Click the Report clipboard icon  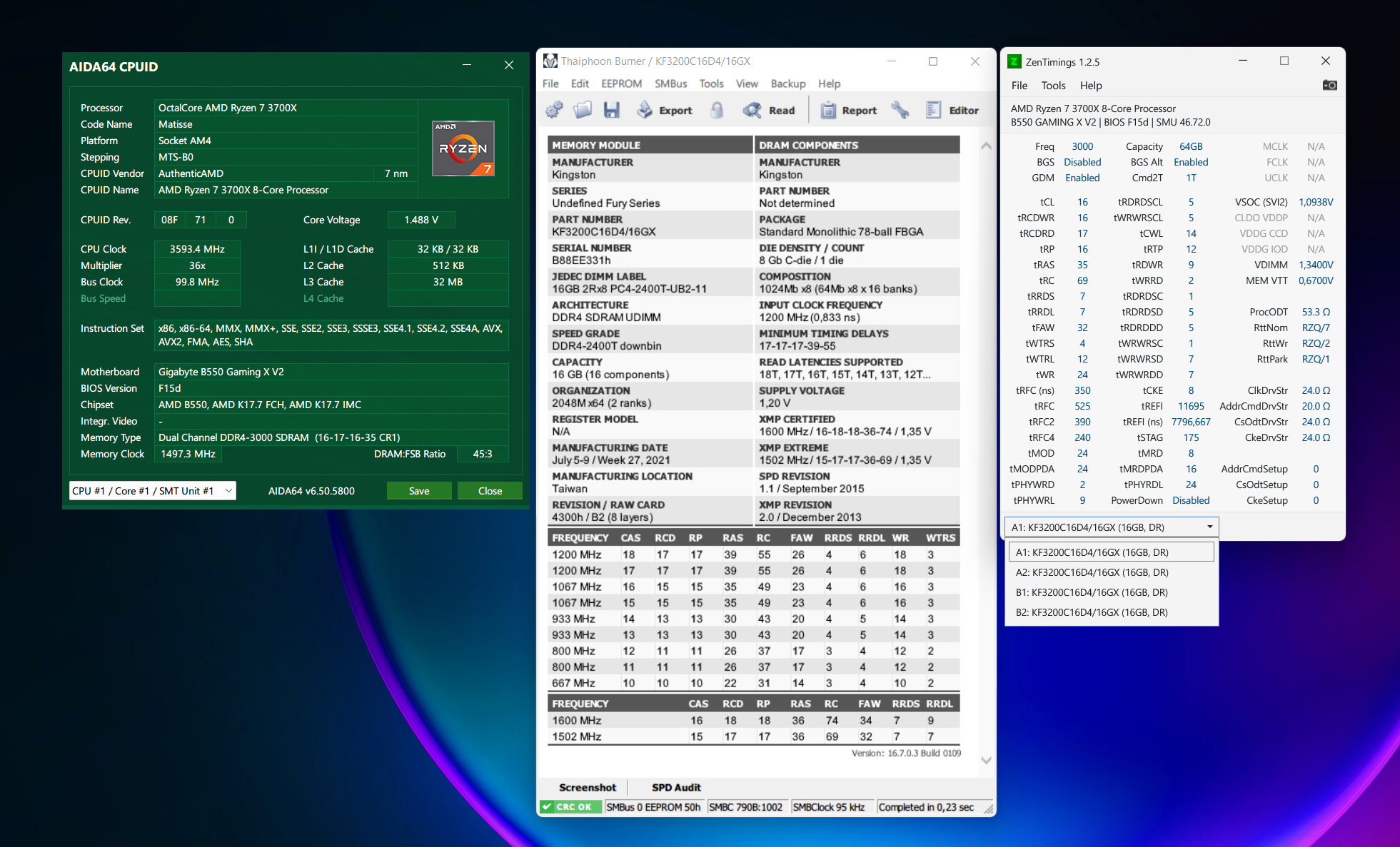point(849,110)
